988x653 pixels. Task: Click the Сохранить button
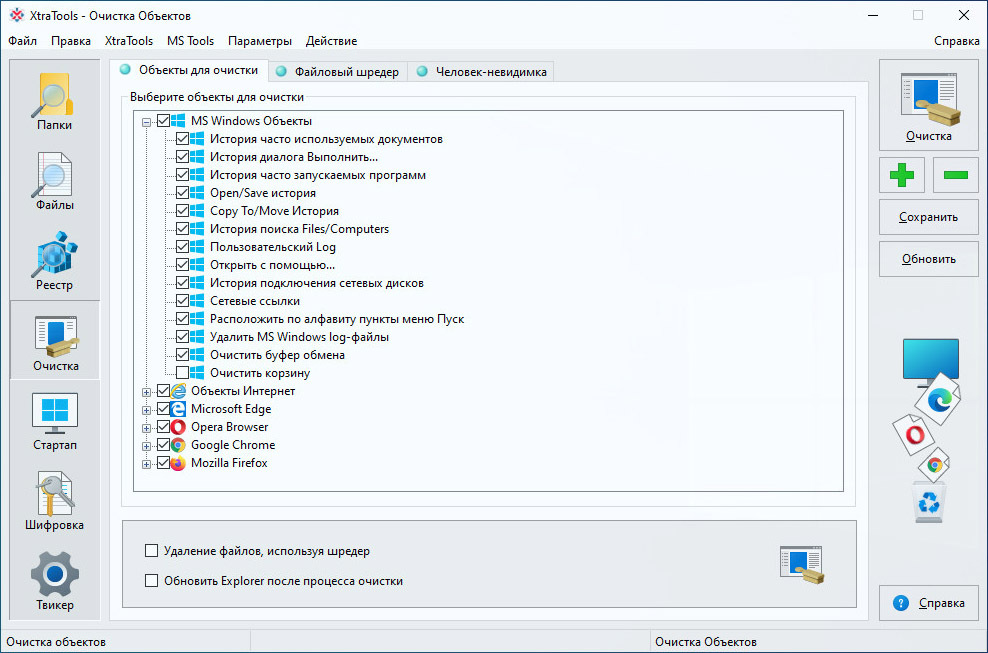pyautogui.click(x=929, y=217)
